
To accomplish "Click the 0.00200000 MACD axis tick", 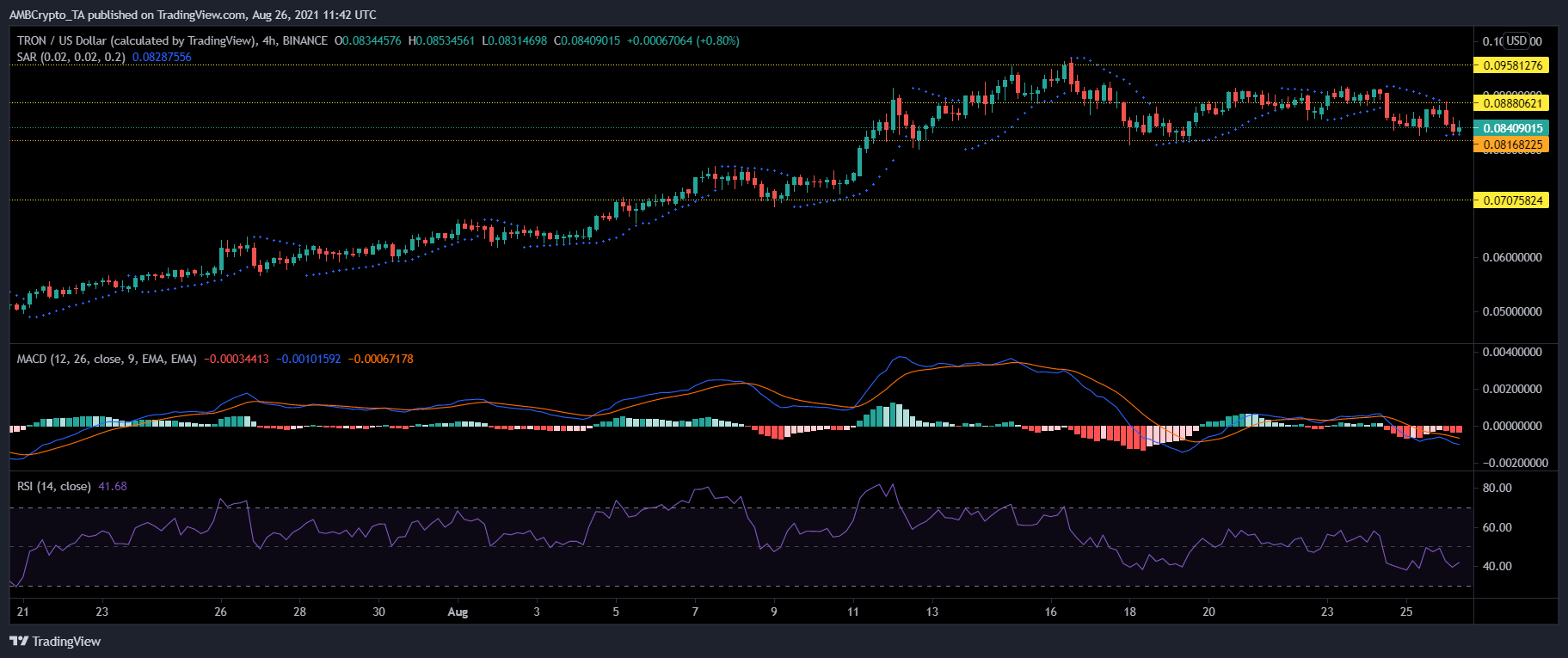I will (1512, 389).
